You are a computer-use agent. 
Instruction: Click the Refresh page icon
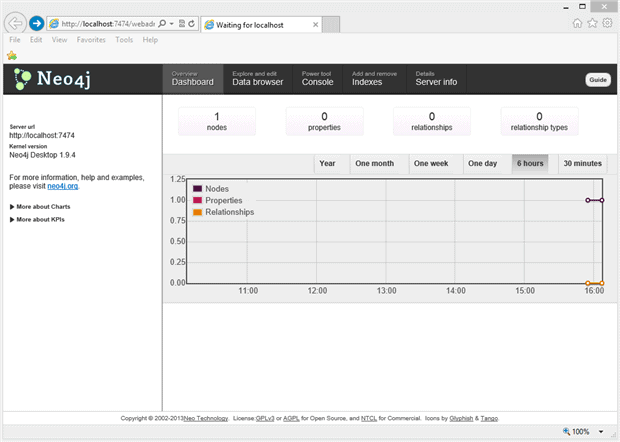192,24
